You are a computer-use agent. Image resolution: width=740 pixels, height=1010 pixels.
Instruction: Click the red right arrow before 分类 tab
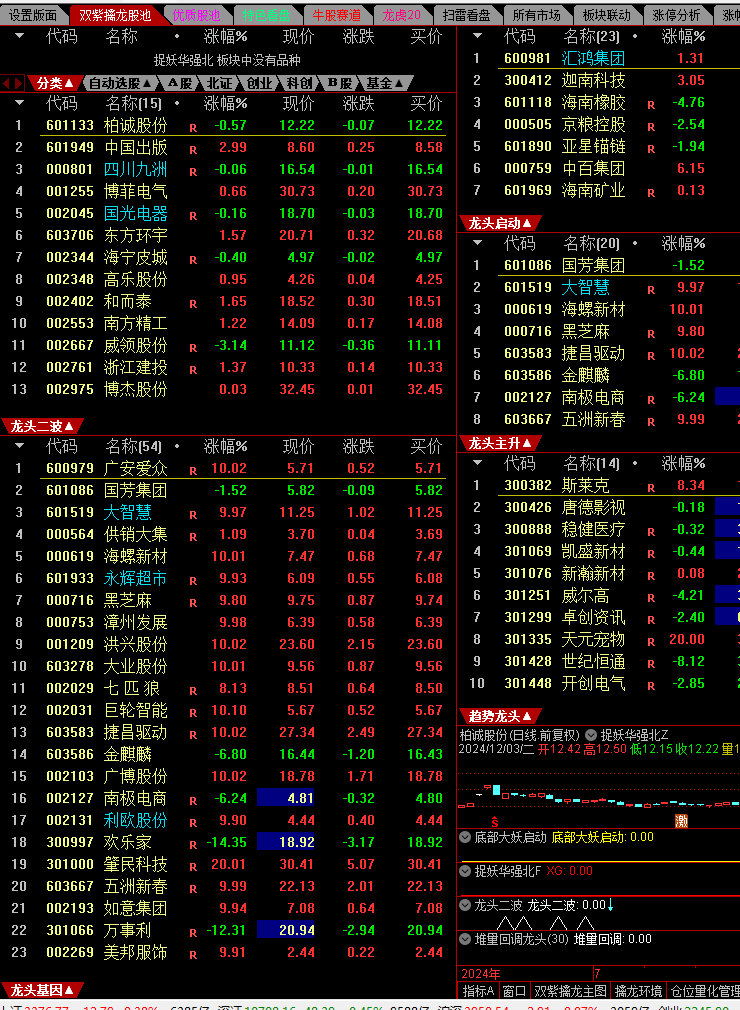pos(18,83)
